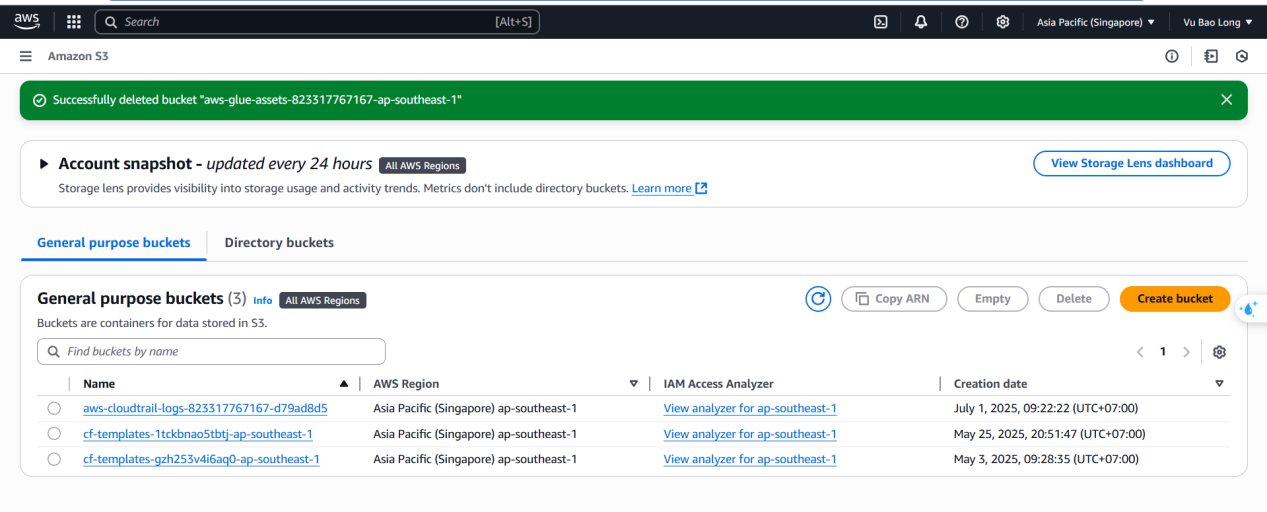View analyzer for cf-templates-gzh253v4i6aq0 row
Image resolution: width=1267 pixels, height=512 pixels.
tap(750, 459)
